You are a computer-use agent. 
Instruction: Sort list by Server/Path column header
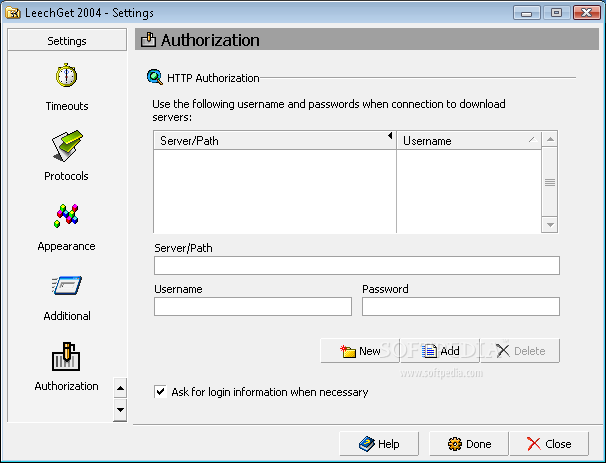pos(274,140)
